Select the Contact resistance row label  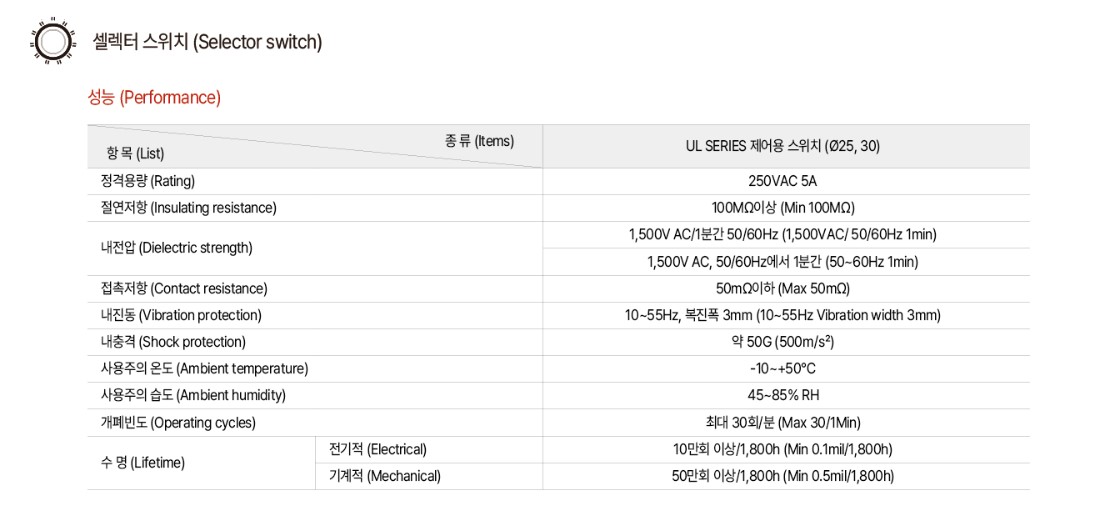[184, 289]
